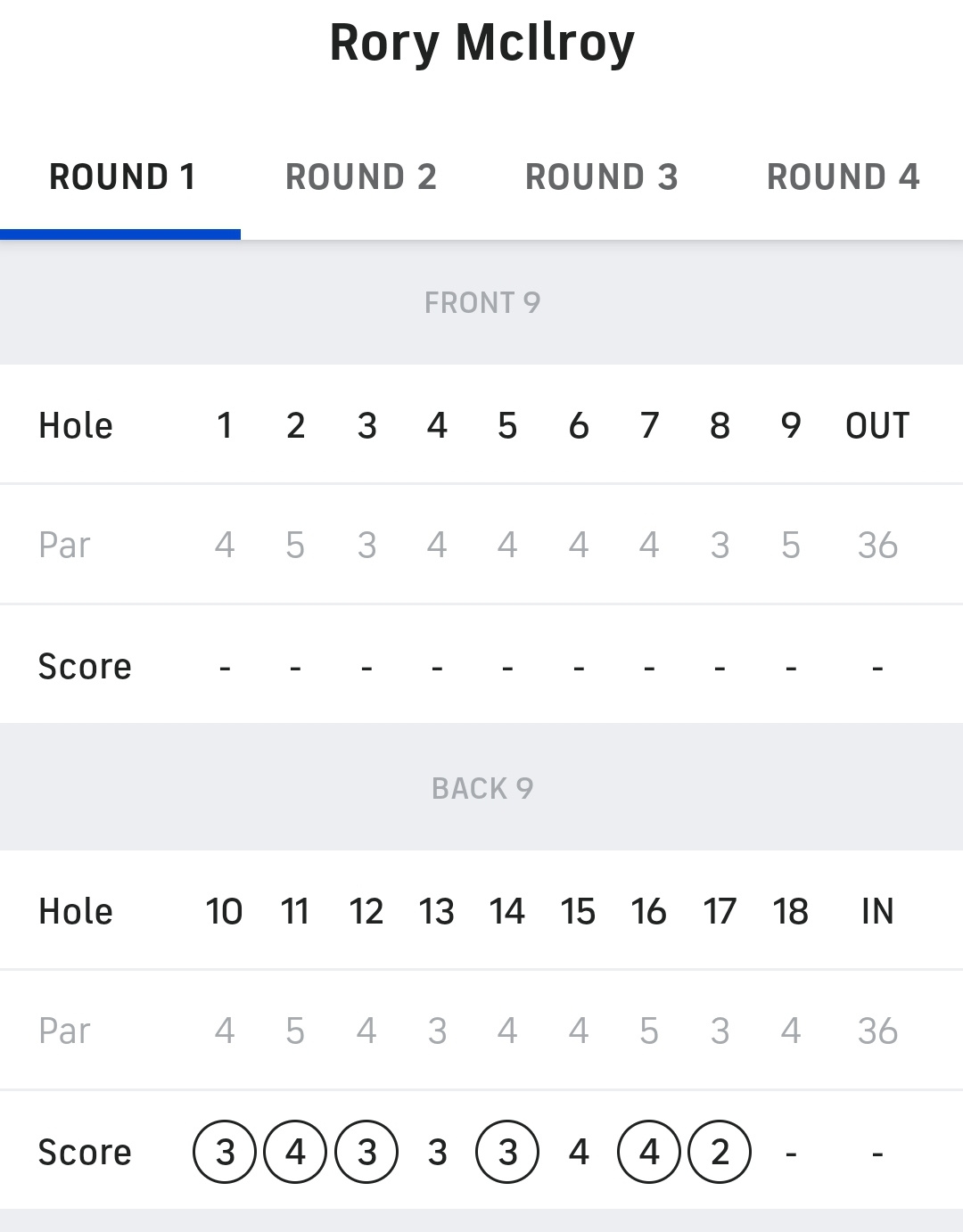Tap the FRONT 9 section header

coord(481,302)
